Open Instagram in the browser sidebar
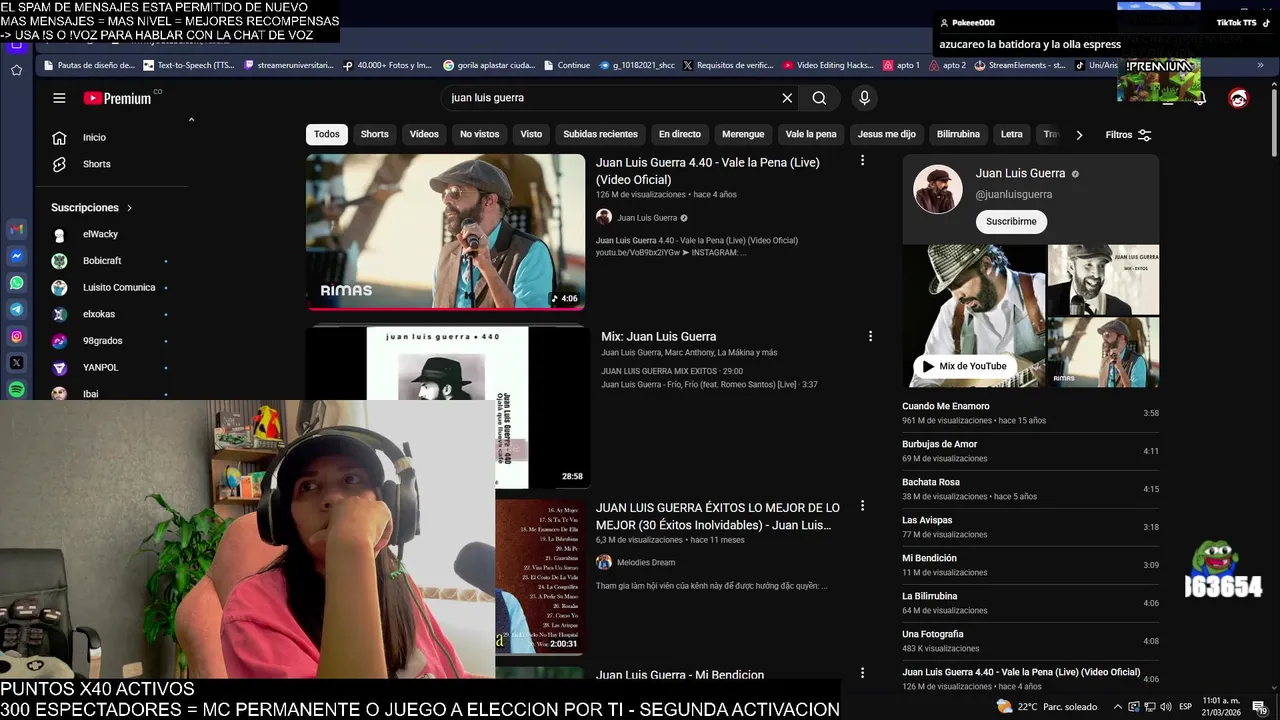Viewport: 1280px width, 720px height. (x=17, y=337)
